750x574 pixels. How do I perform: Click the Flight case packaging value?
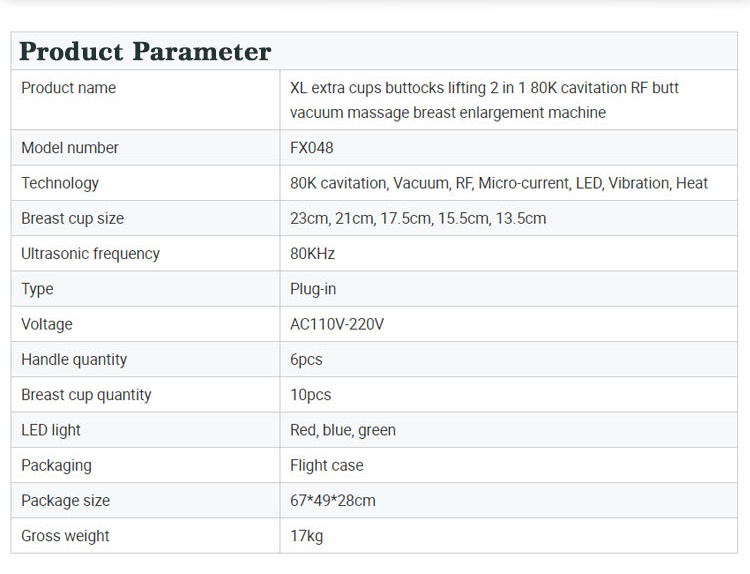[x=327, y=465]
